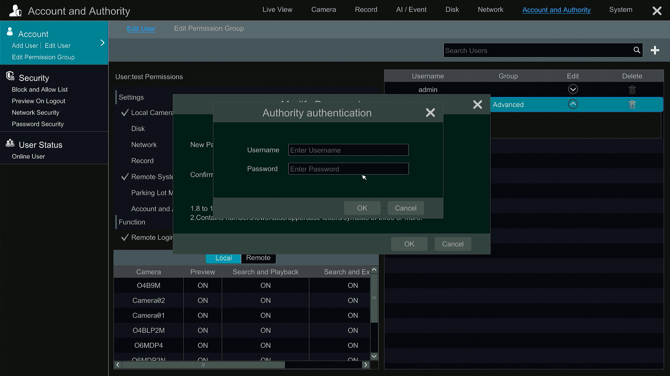Toggle the Disk permission item
The width and height of the screenshot is (670, 376).
click(x=138, y=129)
